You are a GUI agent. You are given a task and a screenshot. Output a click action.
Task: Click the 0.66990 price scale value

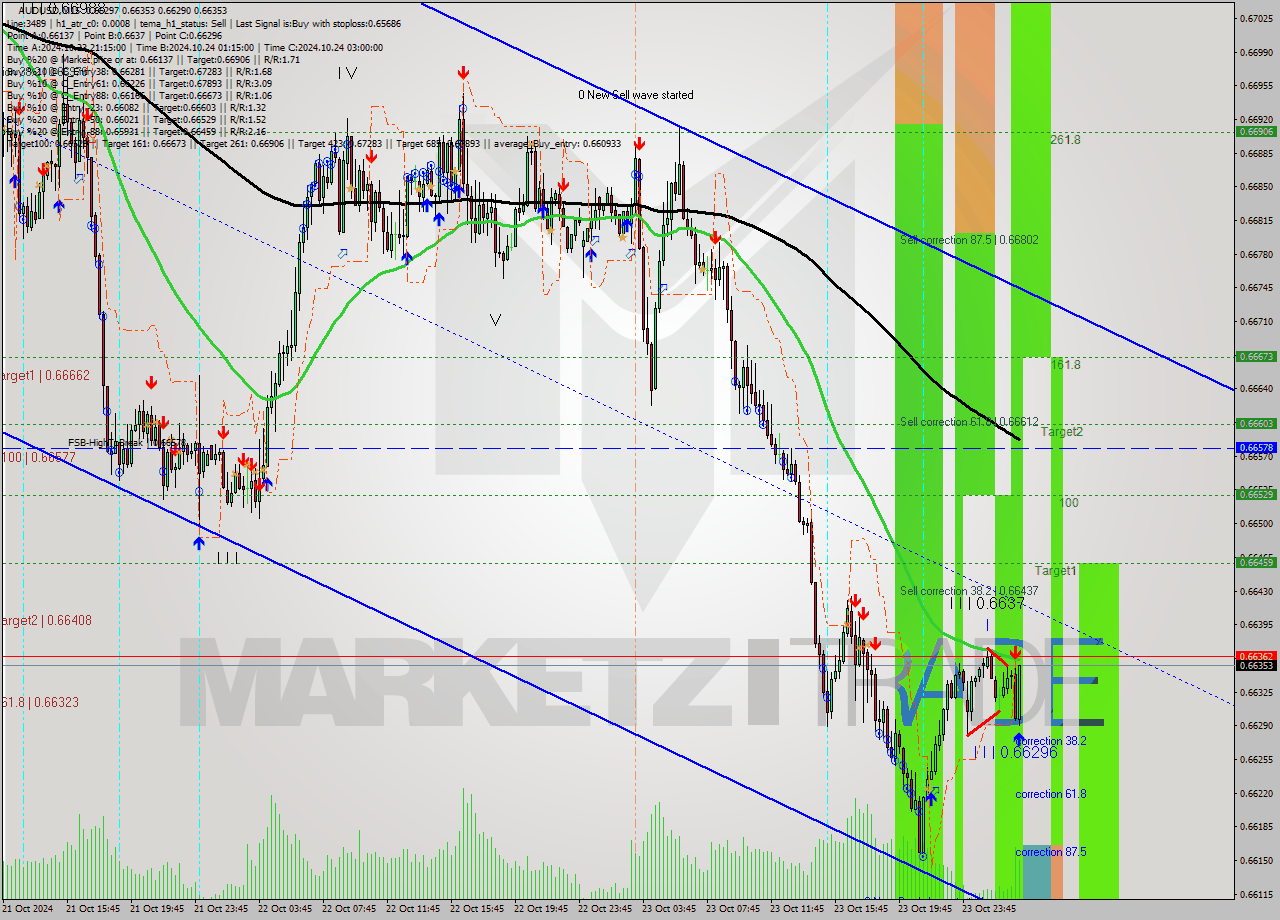point(1255,52)
